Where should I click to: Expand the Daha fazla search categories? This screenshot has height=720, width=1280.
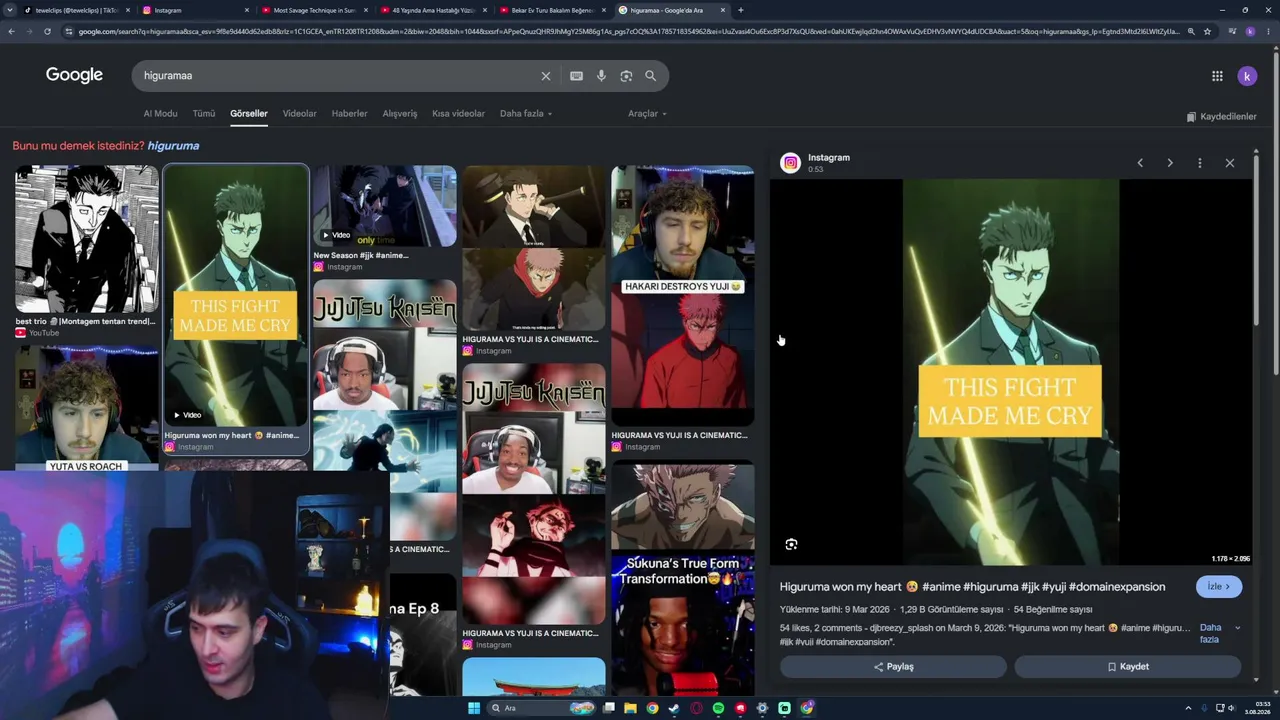click(x=526, y=114)
